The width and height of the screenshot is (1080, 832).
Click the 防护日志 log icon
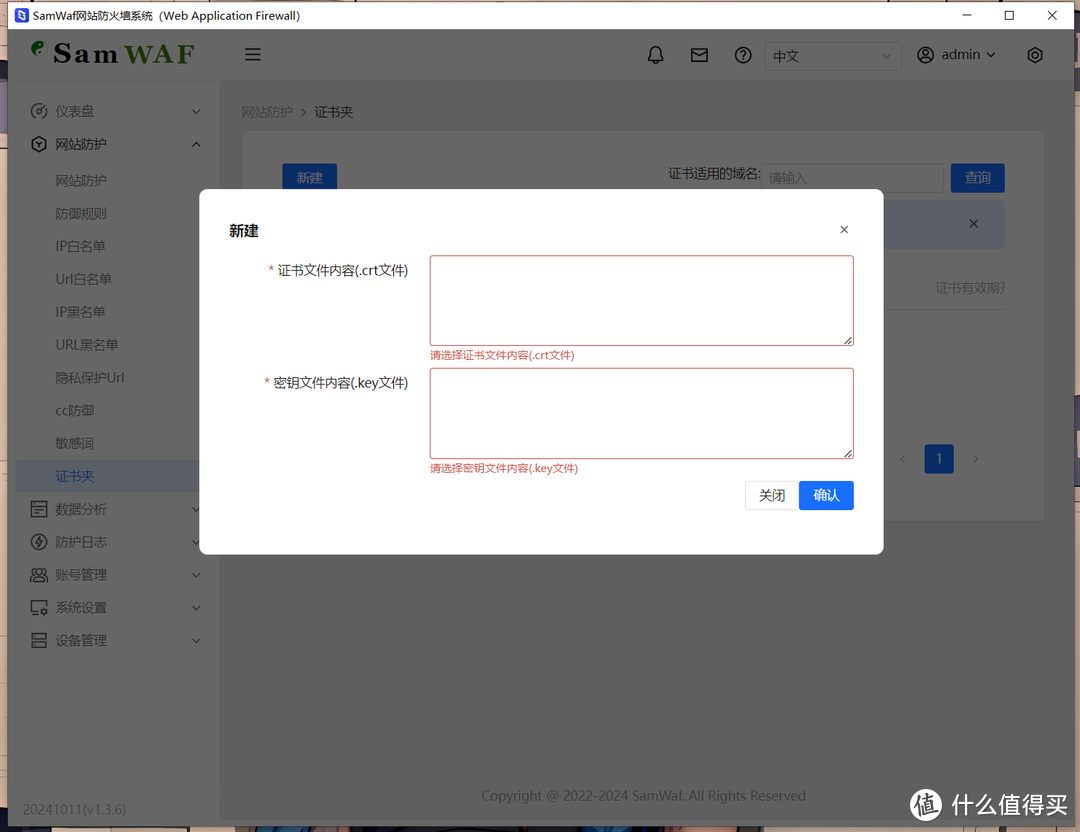[37, 542]
